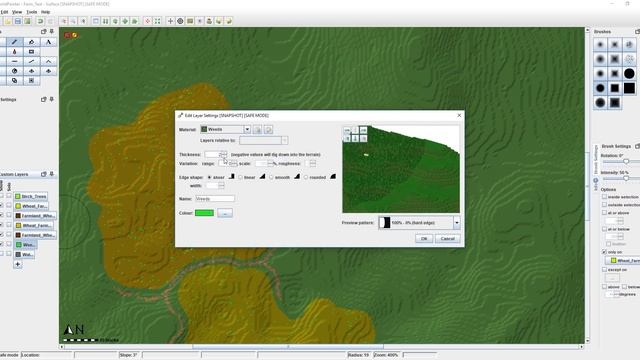Undock the Custom Layers panel
This screenshot has width=640, height=360.
[44, 174]
